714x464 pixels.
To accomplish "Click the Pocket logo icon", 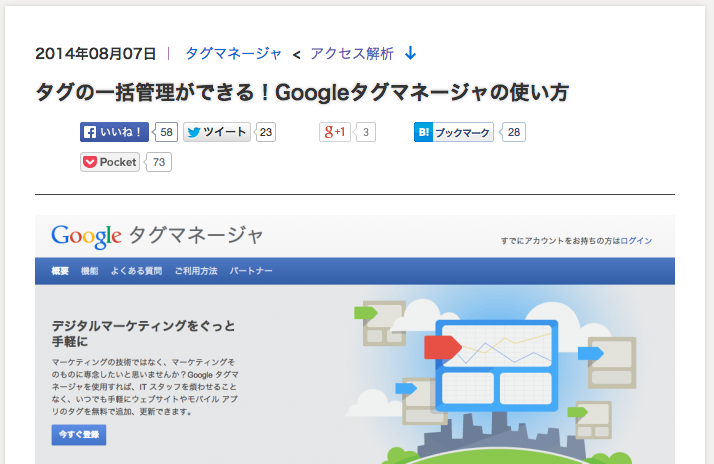I will [90, 162].
